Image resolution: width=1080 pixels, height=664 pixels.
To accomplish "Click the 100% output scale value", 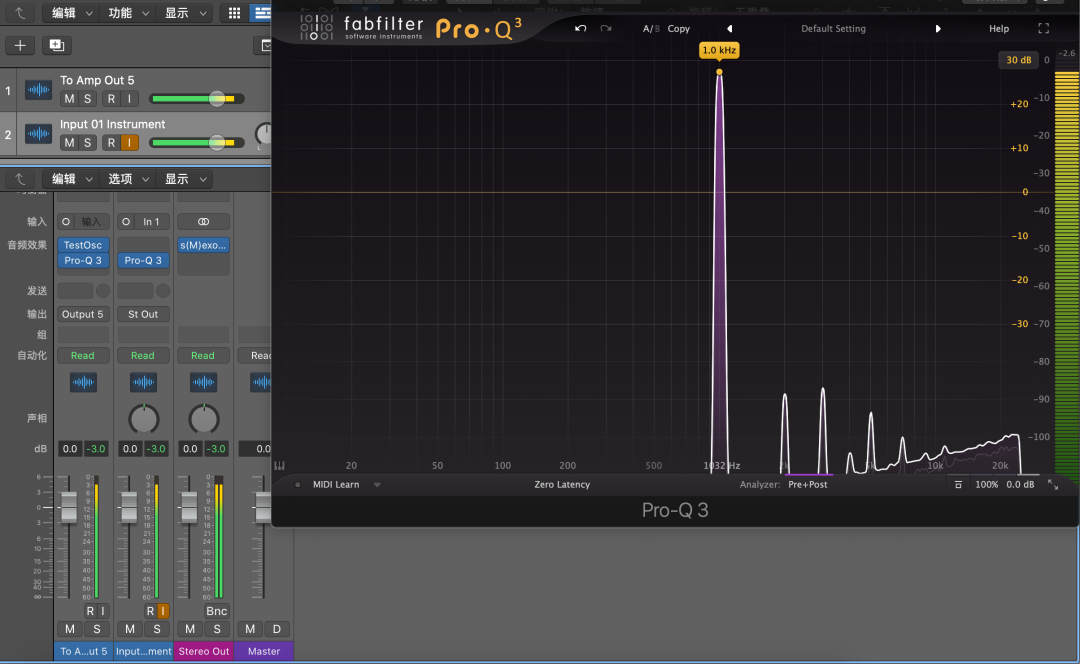I will coord(986,485).
